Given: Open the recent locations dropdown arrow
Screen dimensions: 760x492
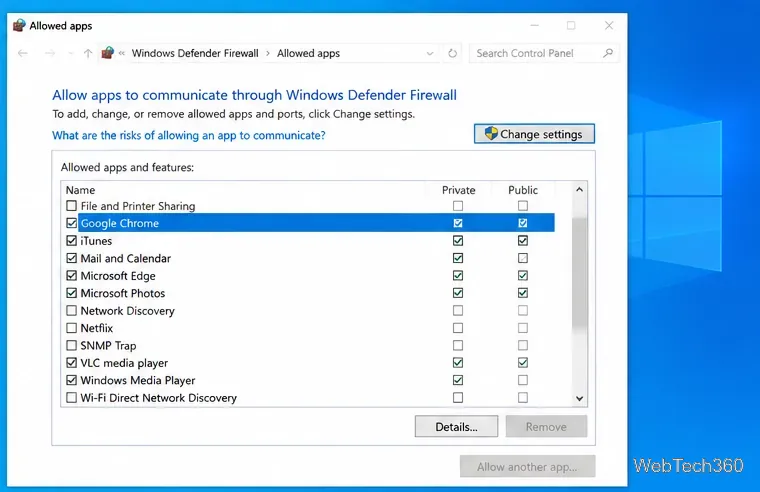Looking at the screenshot, I should click(71, 53).
